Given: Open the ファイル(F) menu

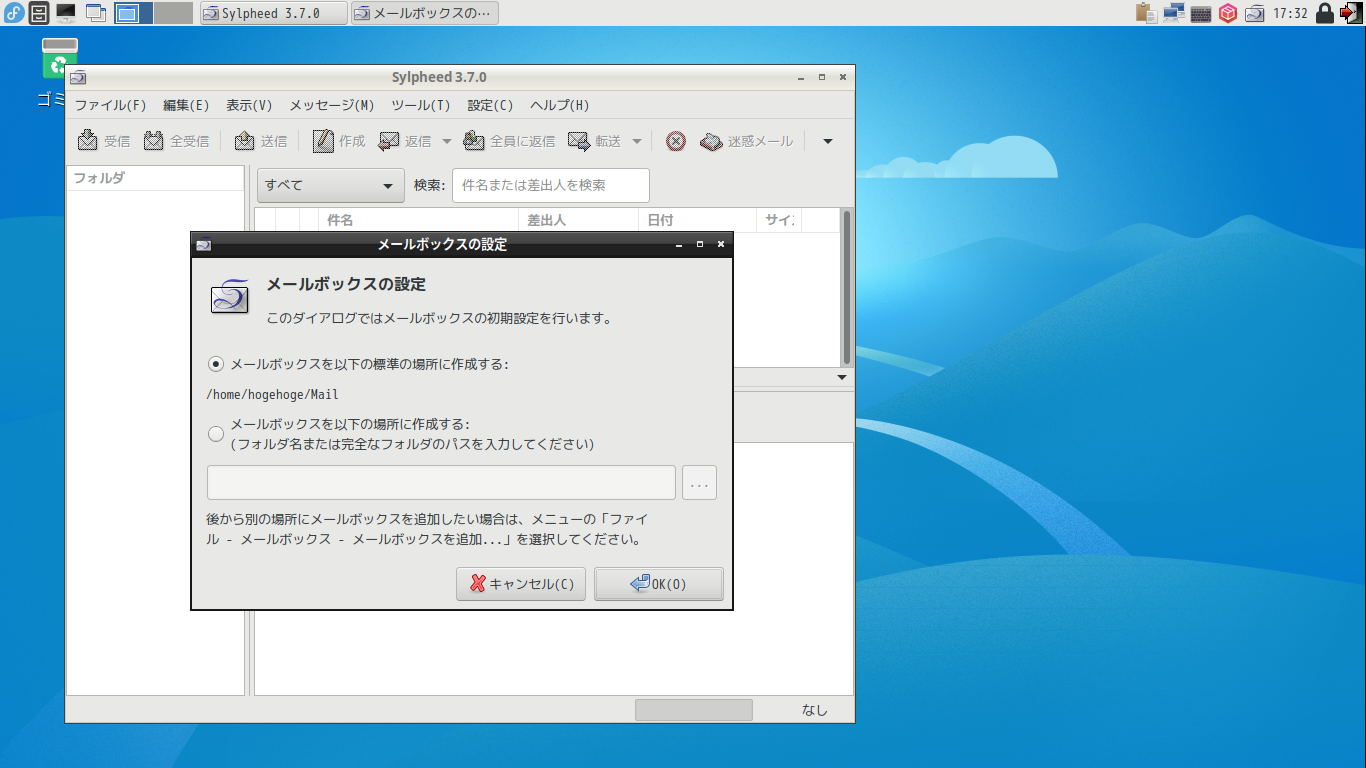Looking at the screenshot, I should [110, 105].
